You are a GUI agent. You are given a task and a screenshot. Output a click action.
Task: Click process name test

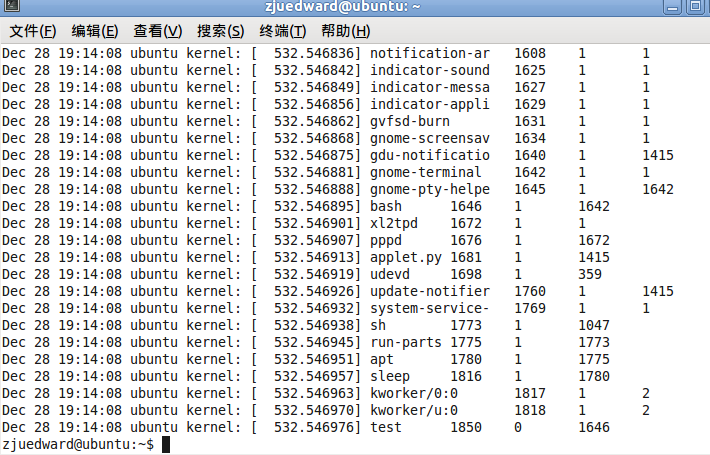(386, 427)
